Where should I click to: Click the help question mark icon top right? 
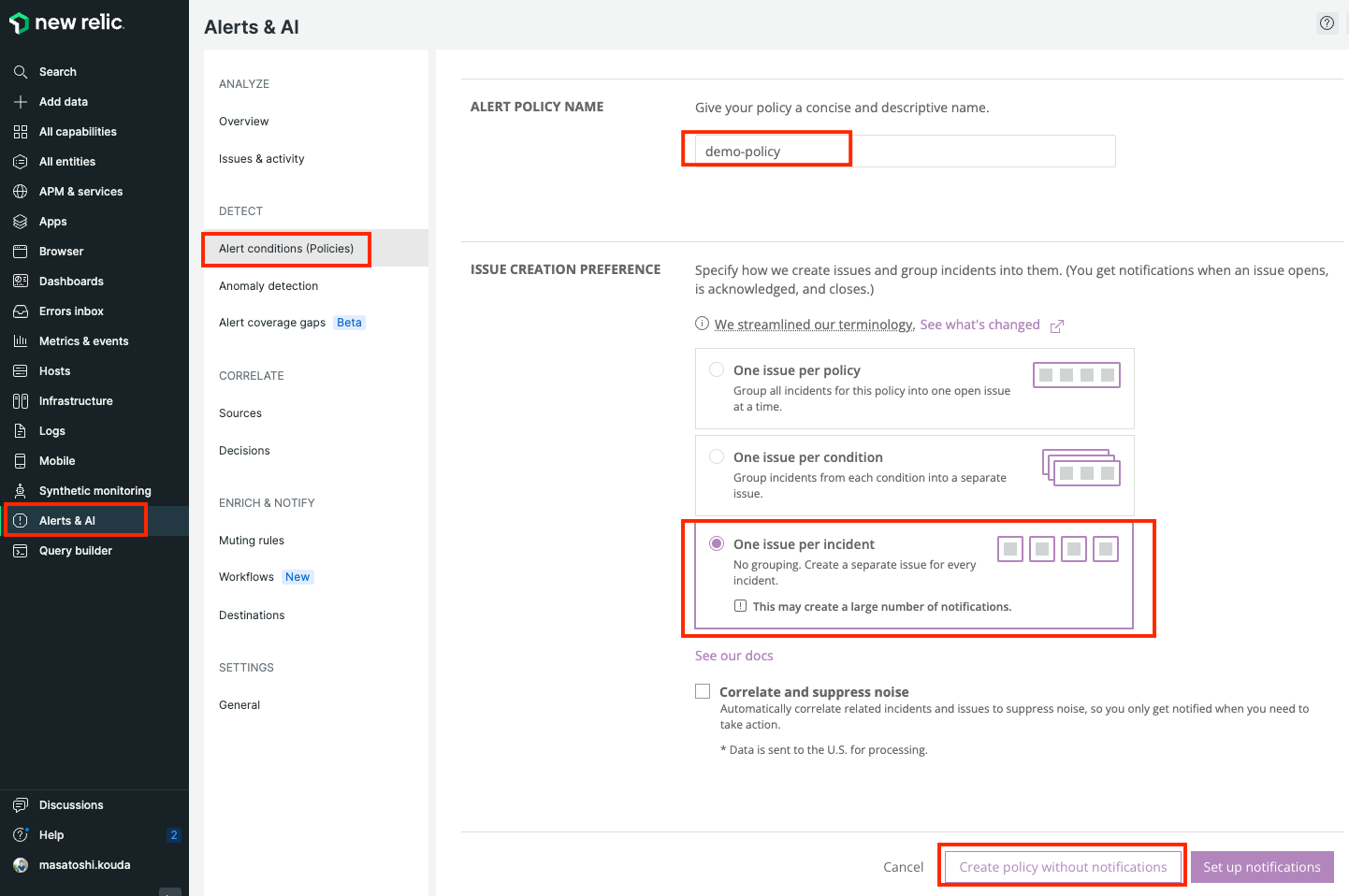(x=1327, y=23)
